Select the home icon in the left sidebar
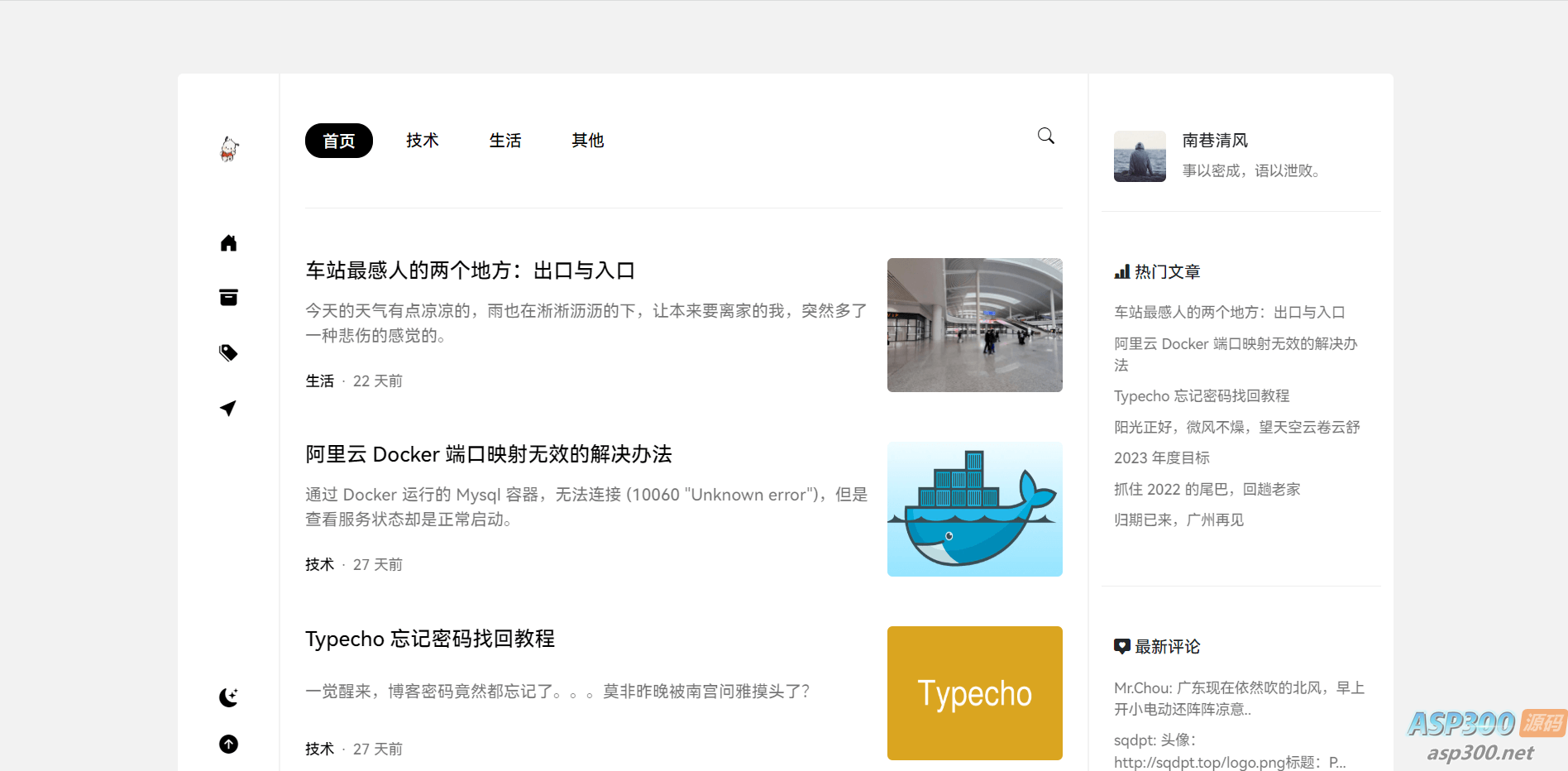The height and width of the screenshot is (771, 1568). point(228,242)
